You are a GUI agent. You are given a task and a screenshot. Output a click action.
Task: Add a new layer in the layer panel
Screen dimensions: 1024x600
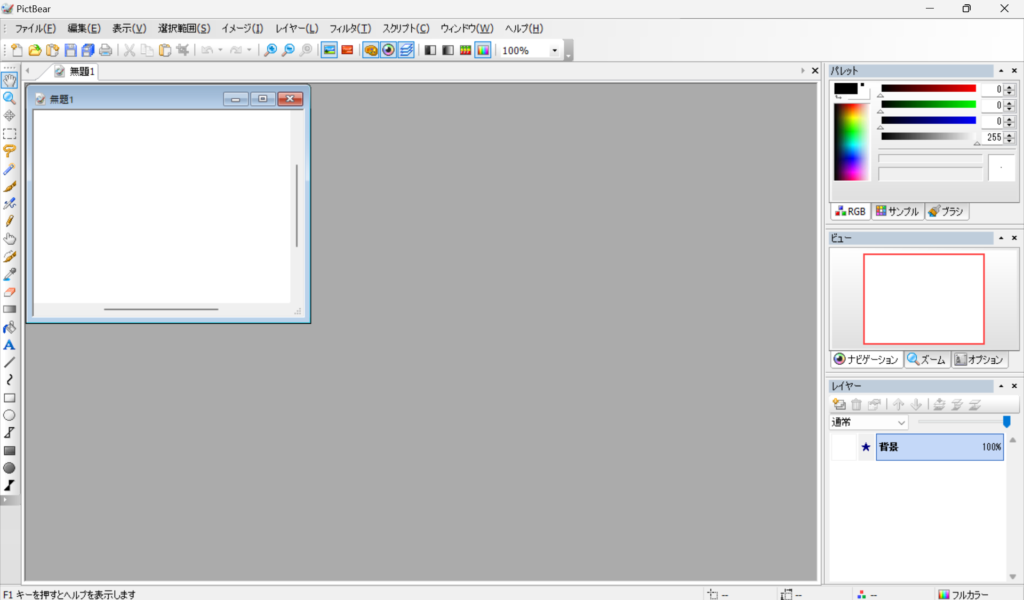(x=839, y=405)
